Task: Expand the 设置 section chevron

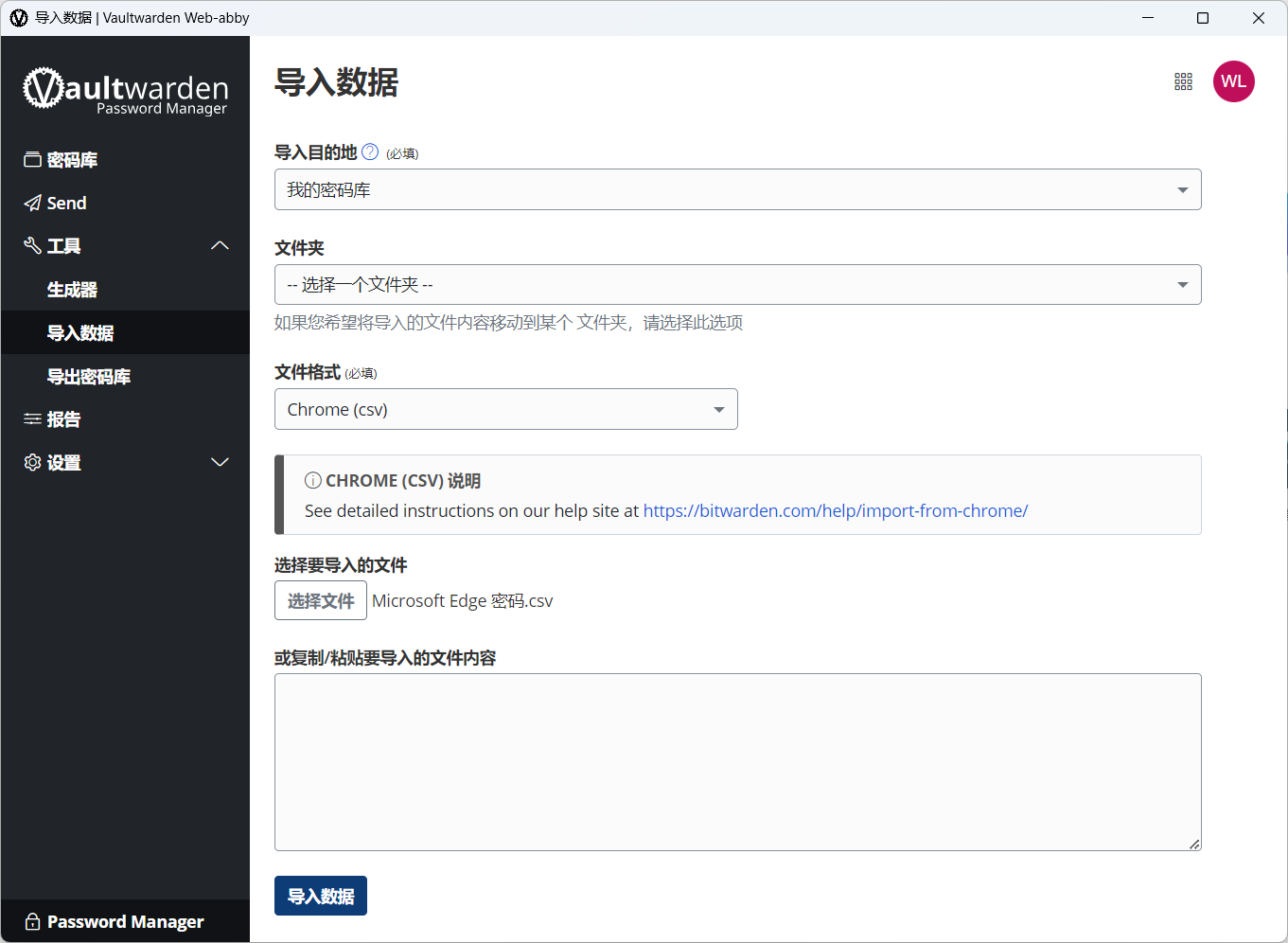Action: point(220,462)
